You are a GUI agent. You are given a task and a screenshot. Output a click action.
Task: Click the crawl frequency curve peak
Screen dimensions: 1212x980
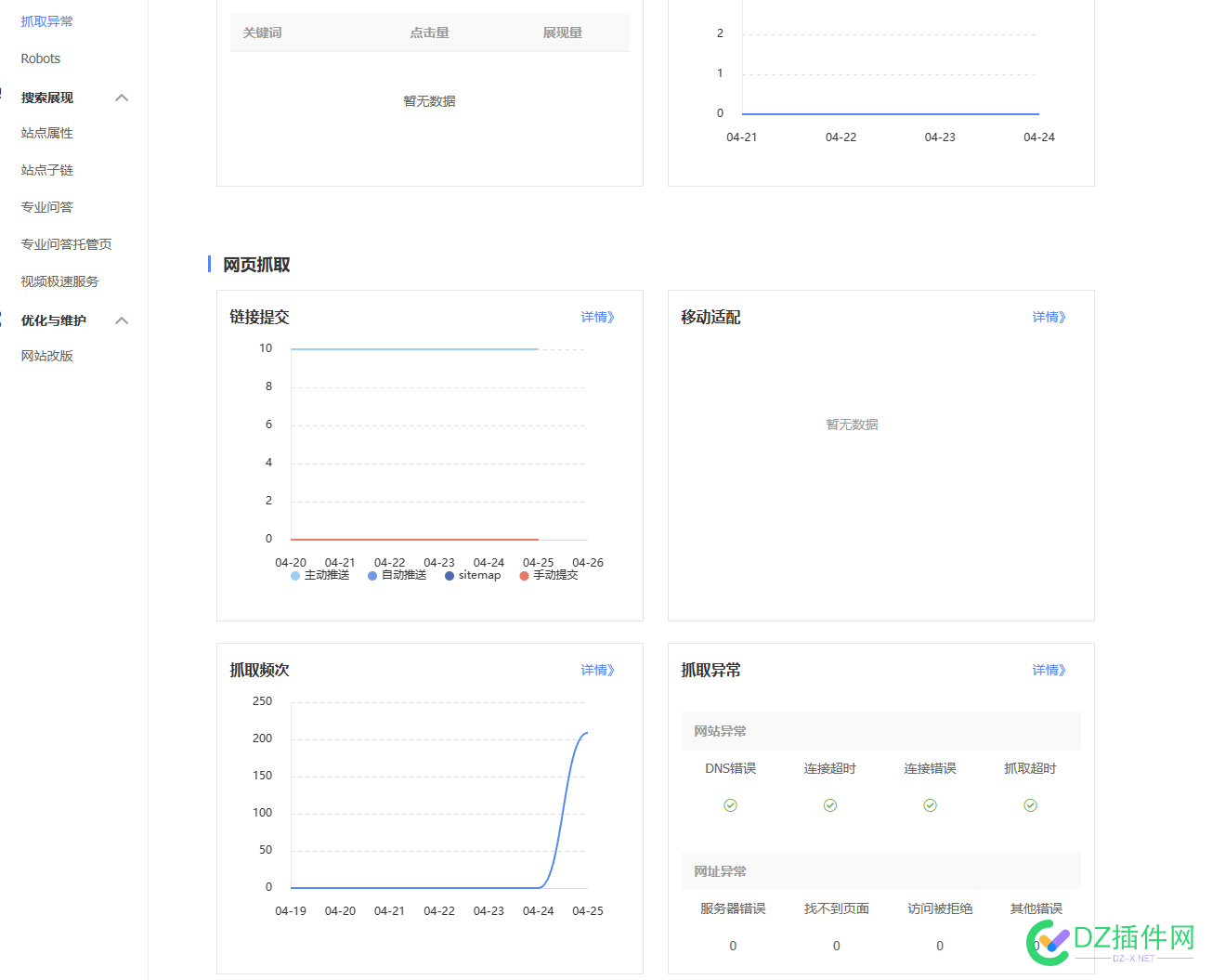coord(586,733)
